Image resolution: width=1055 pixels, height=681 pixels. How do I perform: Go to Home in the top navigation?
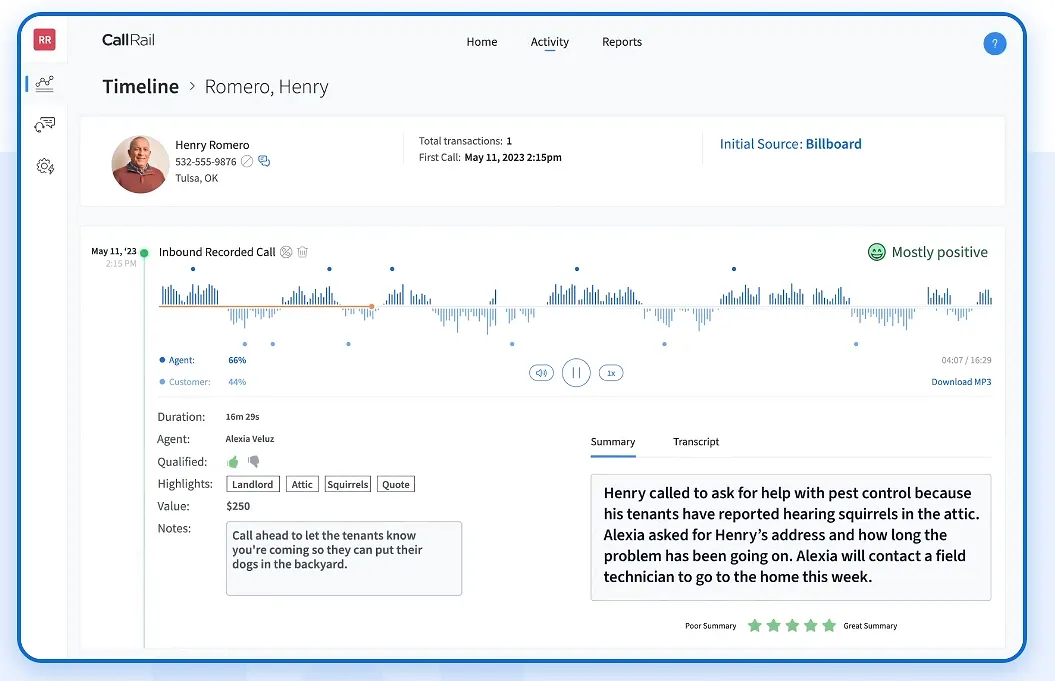click(481, 42)
